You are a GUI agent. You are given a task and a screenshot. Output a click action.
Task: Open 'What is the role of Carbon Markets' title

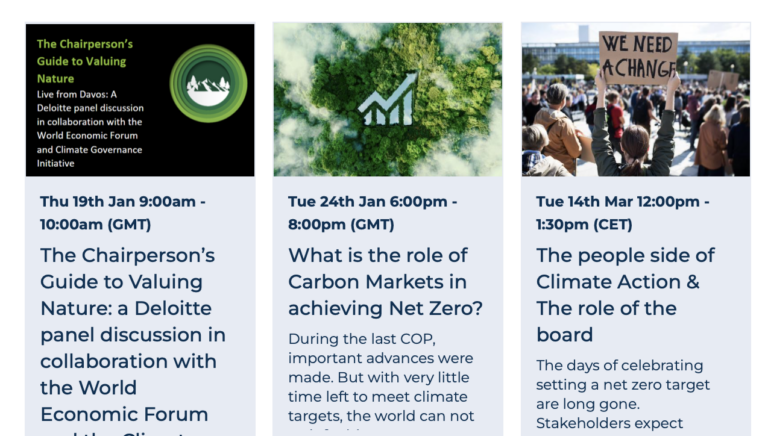[x=385, y=282]
